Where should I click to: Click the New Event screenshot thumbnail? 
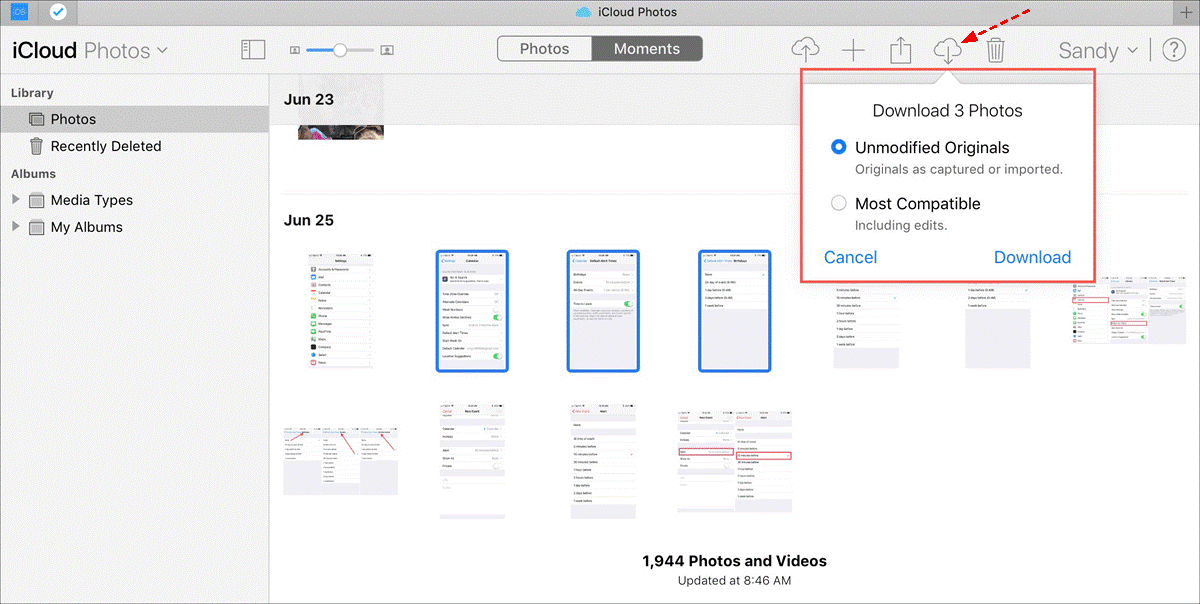coord(472,462)
